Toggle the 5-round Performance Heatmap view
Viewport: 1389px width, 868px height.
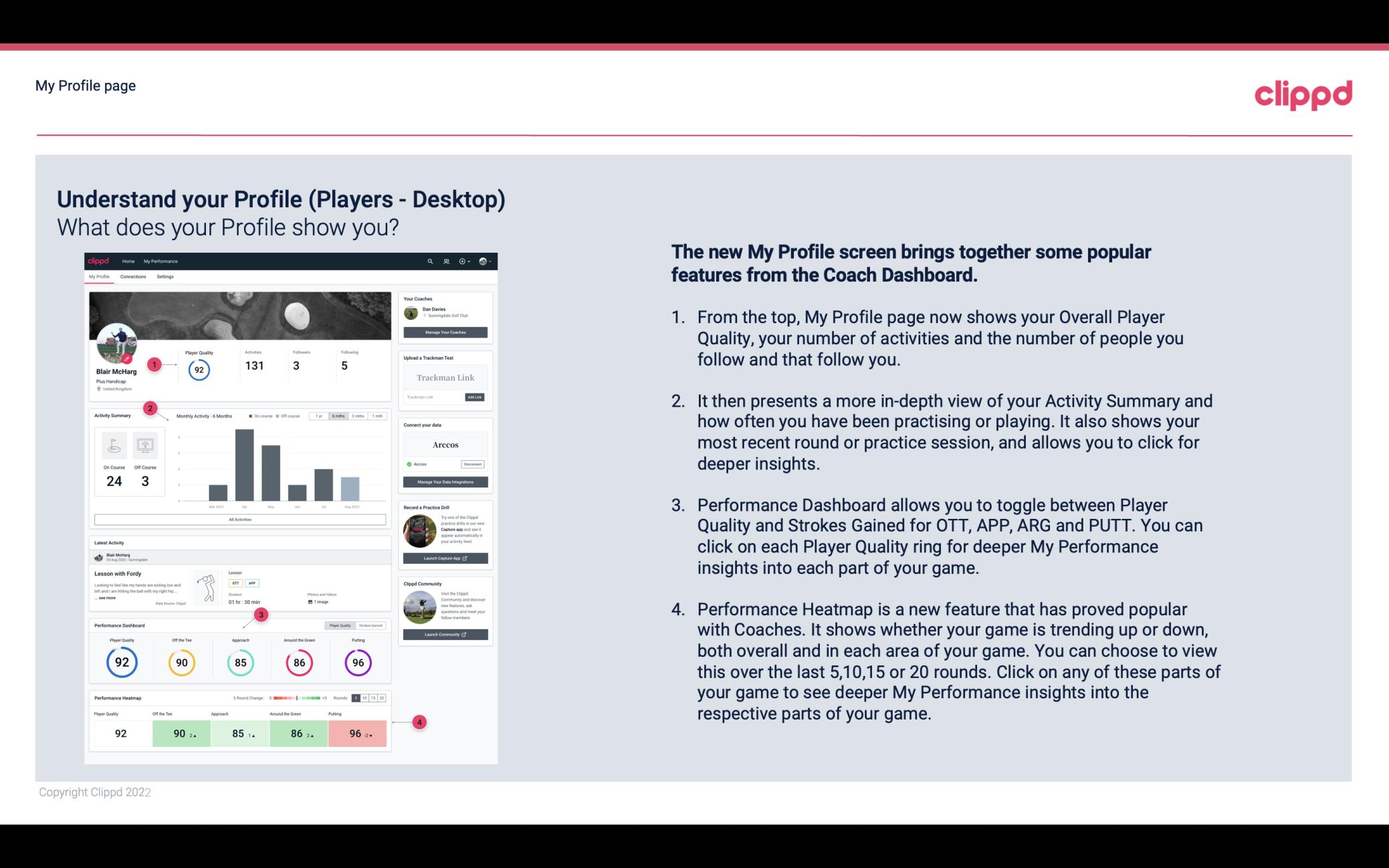(x=357, y=699)
